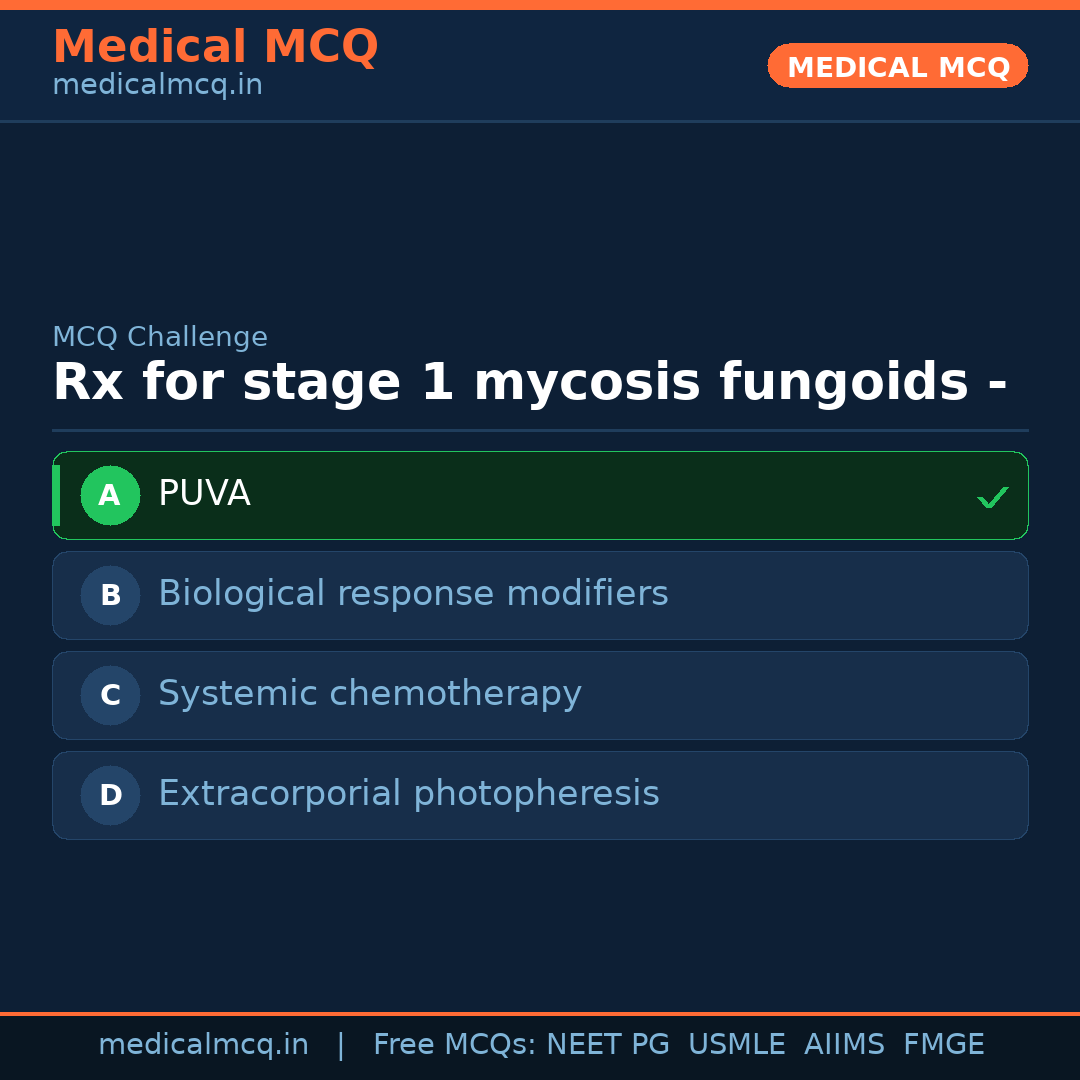Click the Medical MCQ logo text
Image resolution: width=1080 pixels, height=1080 pixels.
(x=216, y=46)
